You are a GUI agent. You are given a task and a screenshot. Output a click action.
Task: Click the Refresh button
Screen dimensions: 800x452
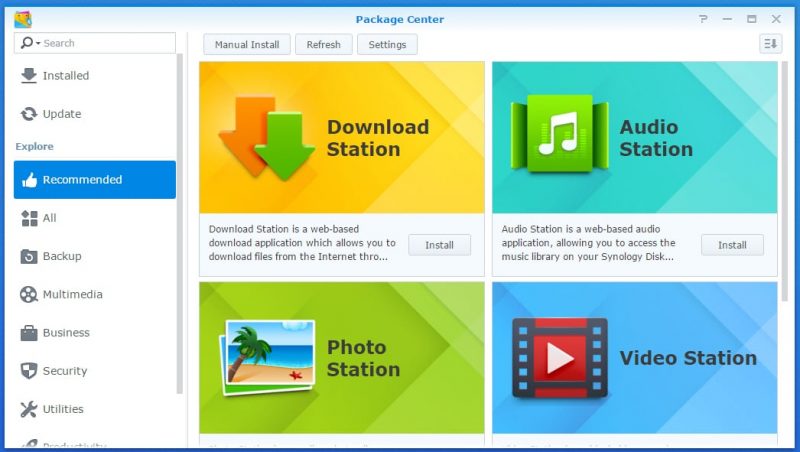point(323,44)
